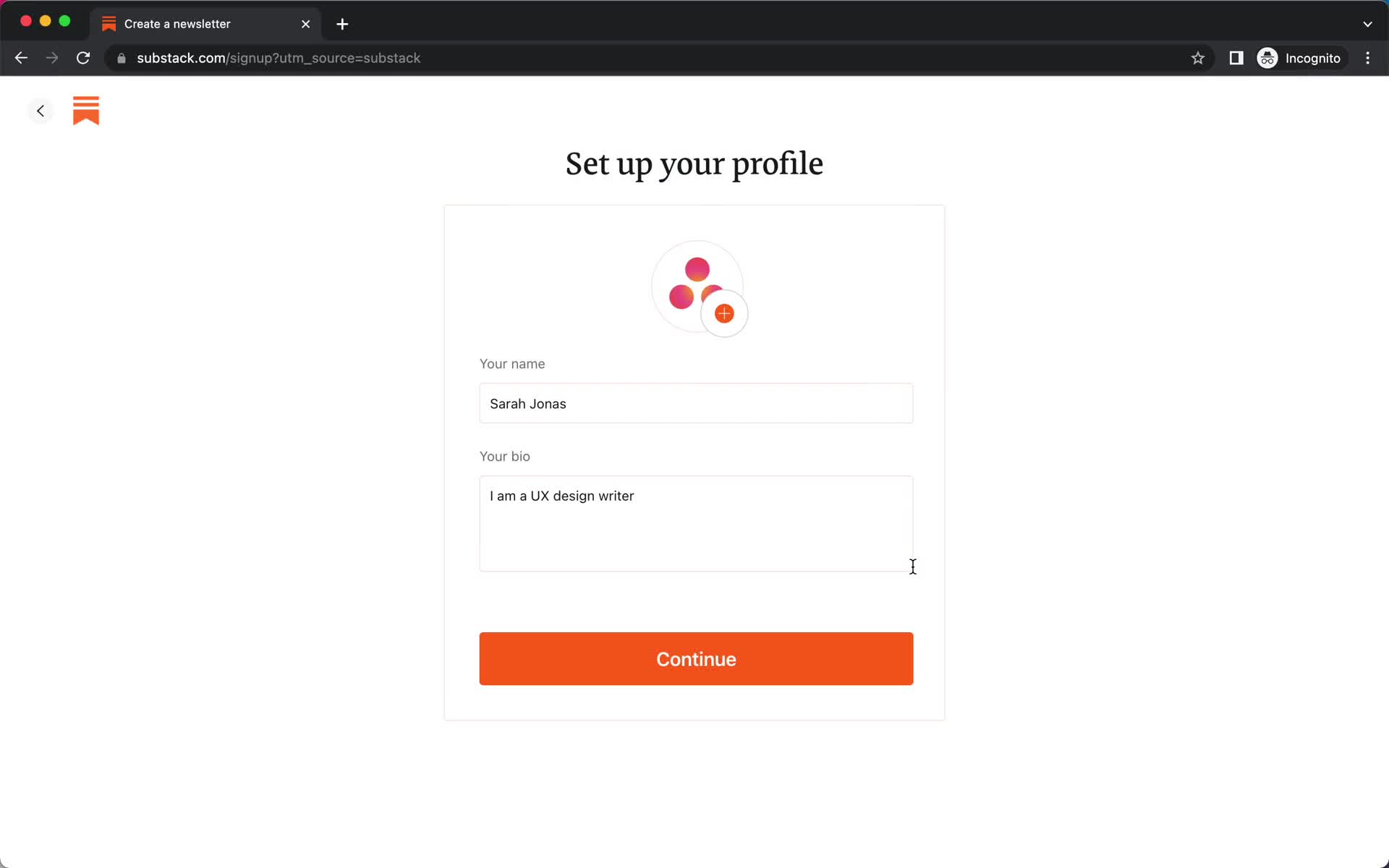The image size is (1389, 868).
Task: Click the browser back button
Action: coord(20,57)
